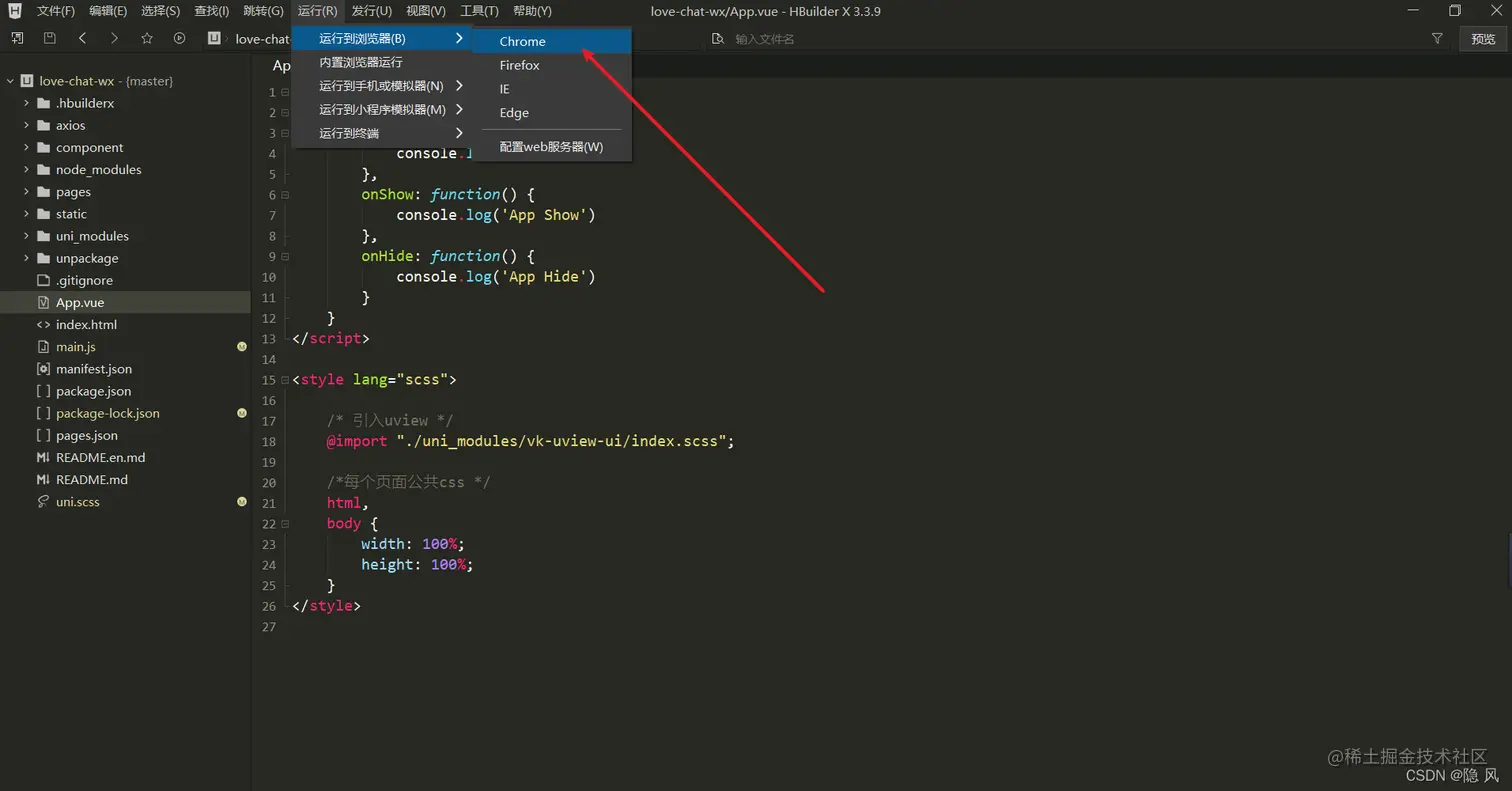Open the 帮助(Y) menu
The image size is (1512, 791).
coord(532,11)
